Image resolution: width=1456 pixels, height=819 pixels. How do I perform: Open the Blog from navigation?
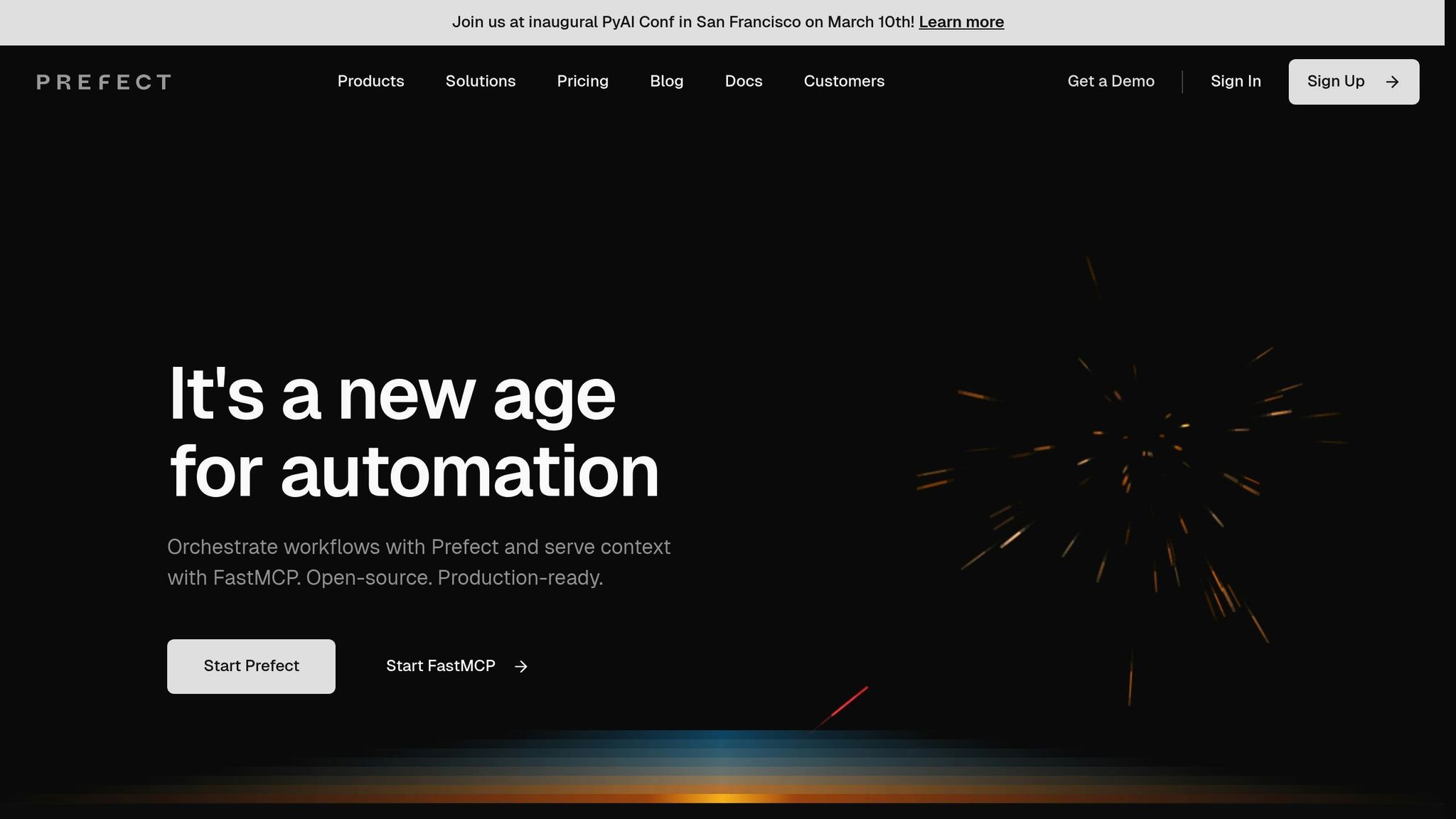click(x=666, y=81)
